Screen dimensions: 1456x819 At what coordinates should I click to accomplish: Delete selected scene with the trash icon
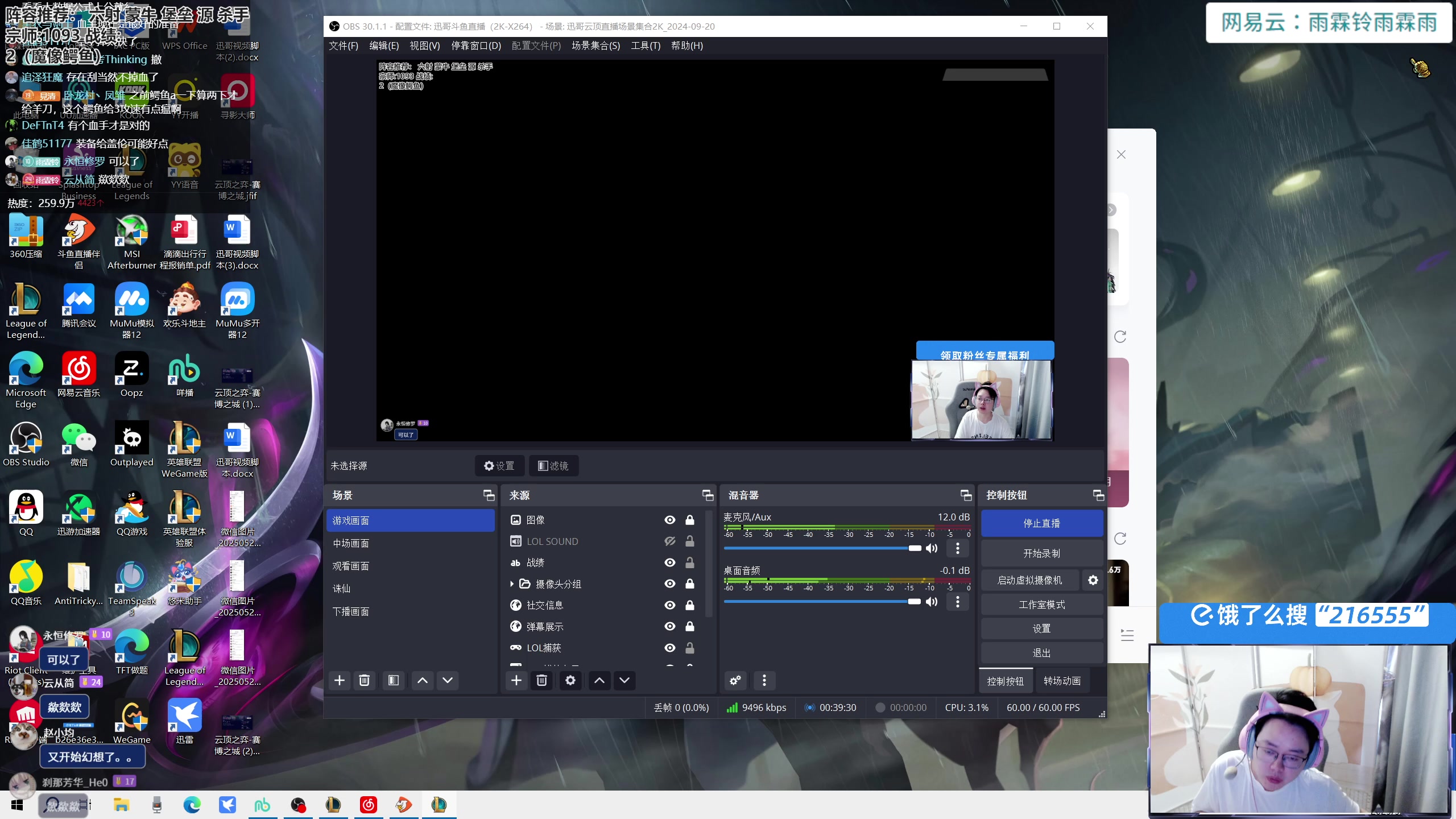click(365, 680)
